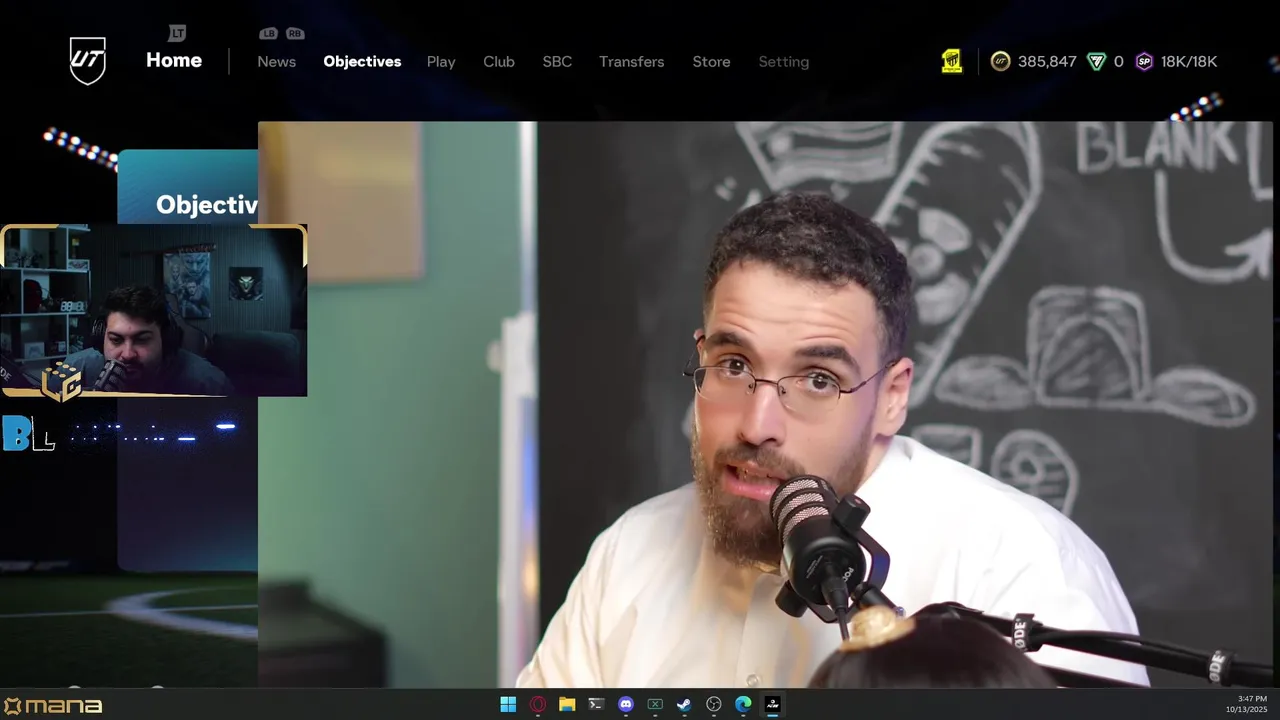Click the RB bumper hint icon
Viewport: 1280px width, 720px height.
pyautogui.click(x=294, y=34)
